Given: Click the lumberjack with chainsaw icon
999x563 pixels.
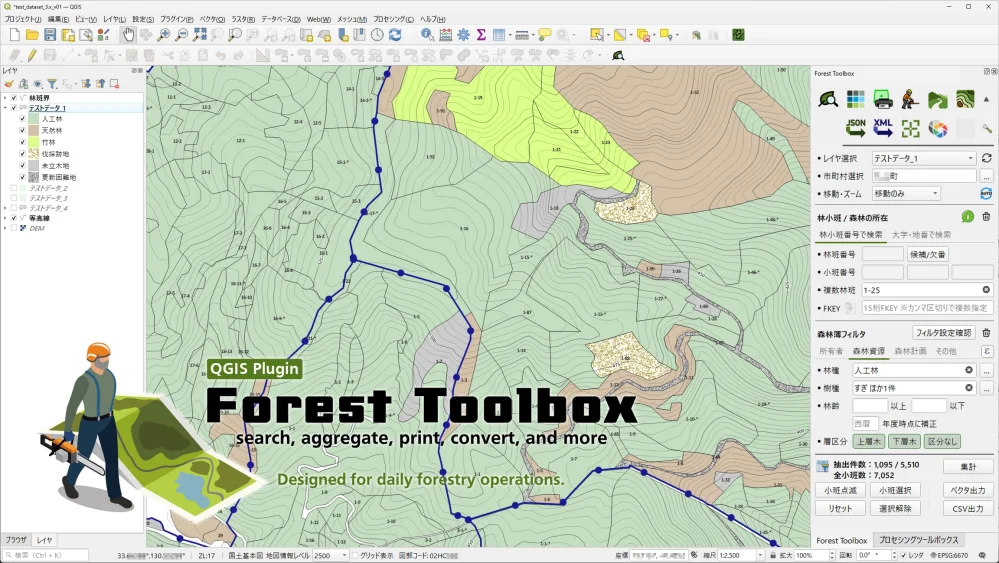Looking at the screenshot, I should pos(910,99).
